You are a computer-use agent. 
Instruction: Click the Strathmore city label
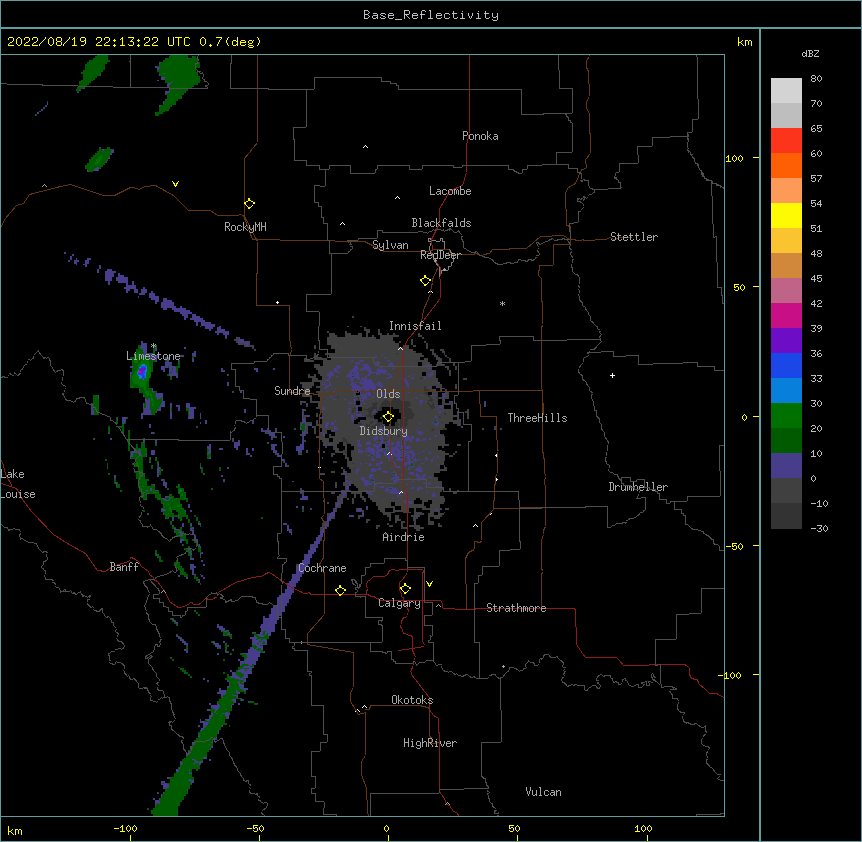tap(516, 608)
